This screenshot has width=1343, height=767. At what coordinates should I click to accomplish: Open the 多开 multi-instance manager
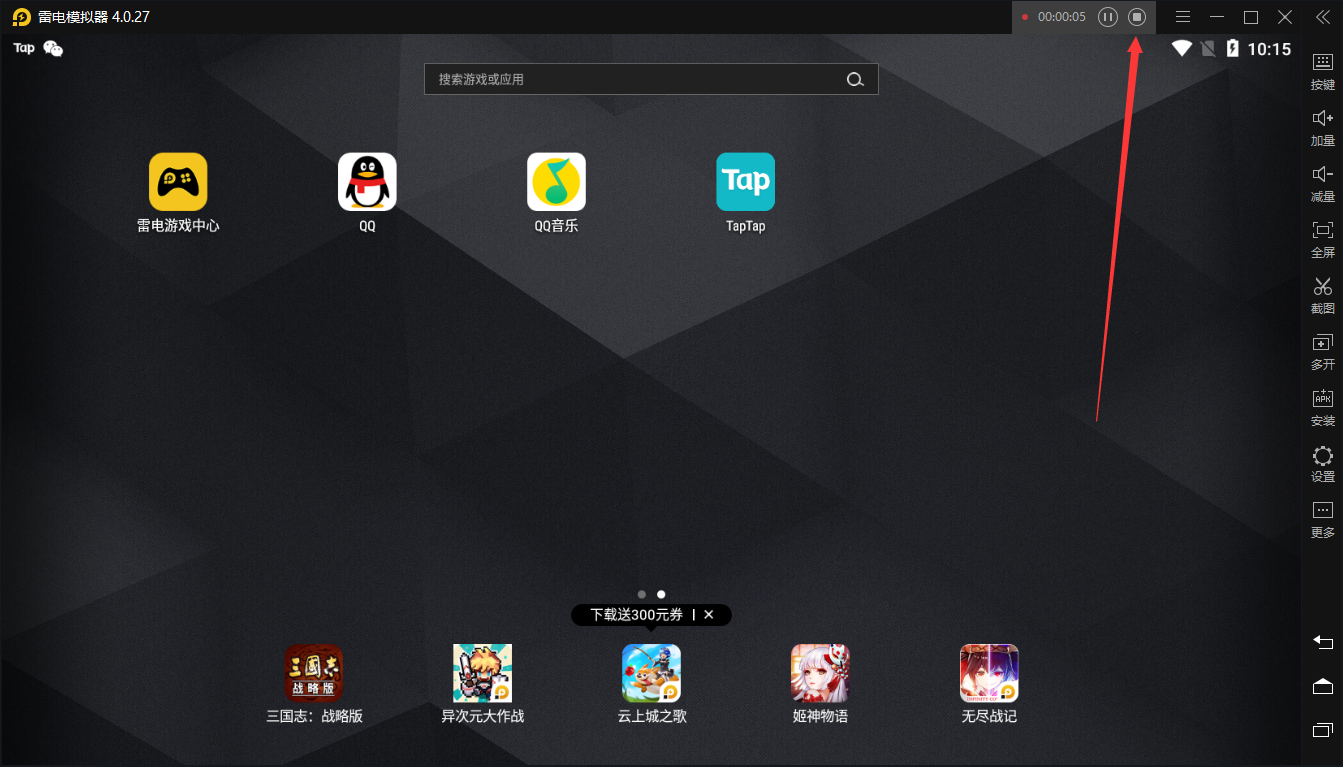tap(1323, 351)
